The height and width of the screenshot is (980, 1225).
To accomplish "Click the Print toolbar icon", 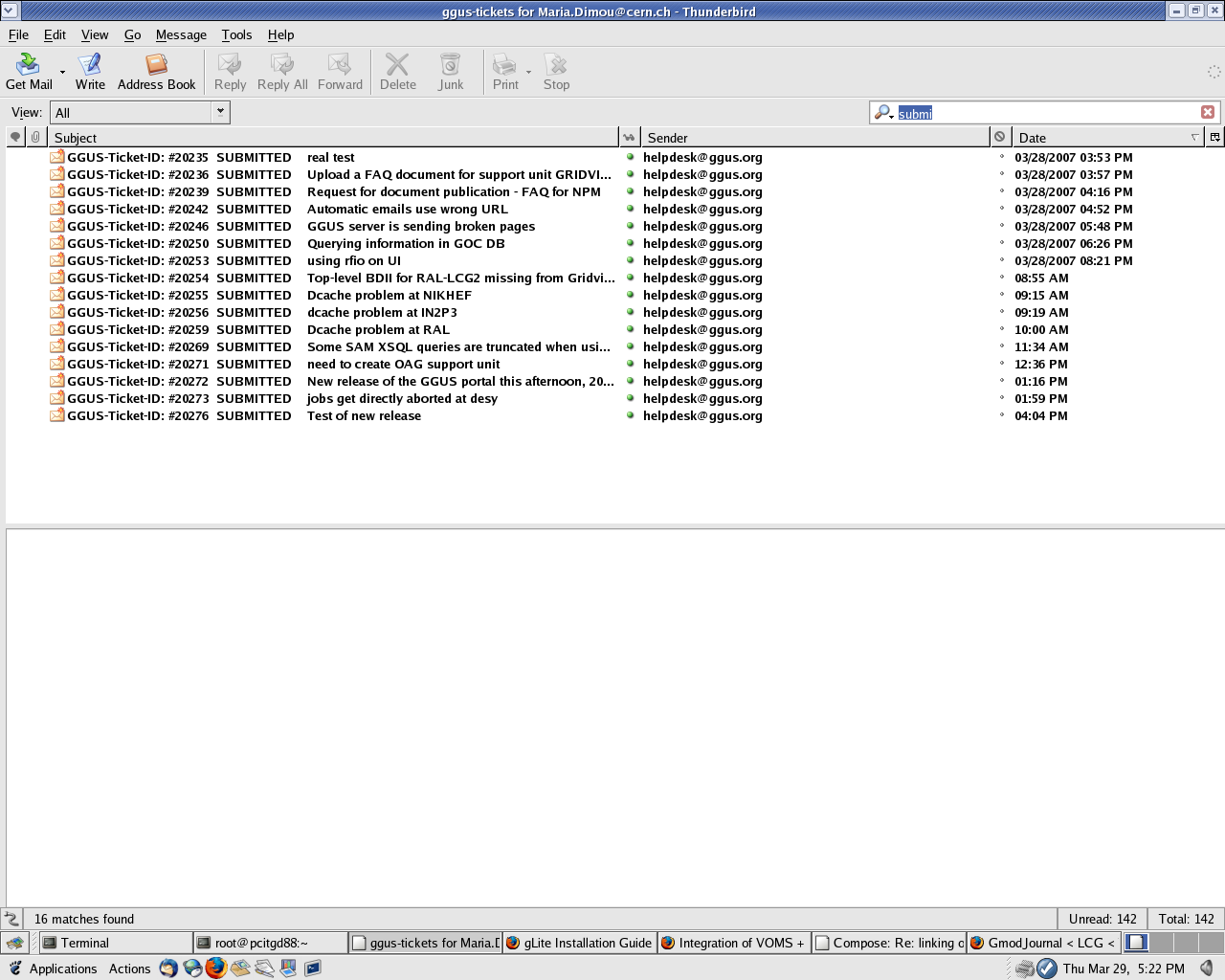I will 504,72.
